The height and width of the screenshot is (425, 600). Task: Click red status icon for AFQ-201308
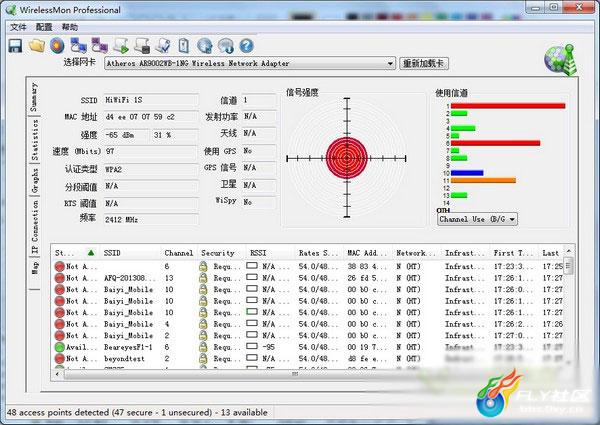(x=59, y=278)
